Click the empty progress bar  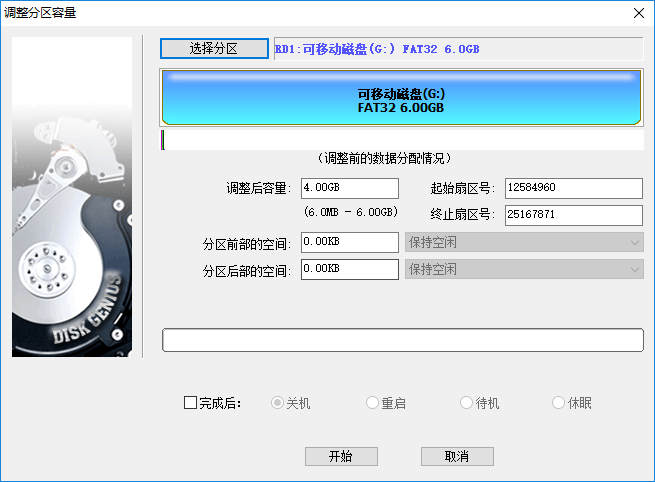click(402, 340)
